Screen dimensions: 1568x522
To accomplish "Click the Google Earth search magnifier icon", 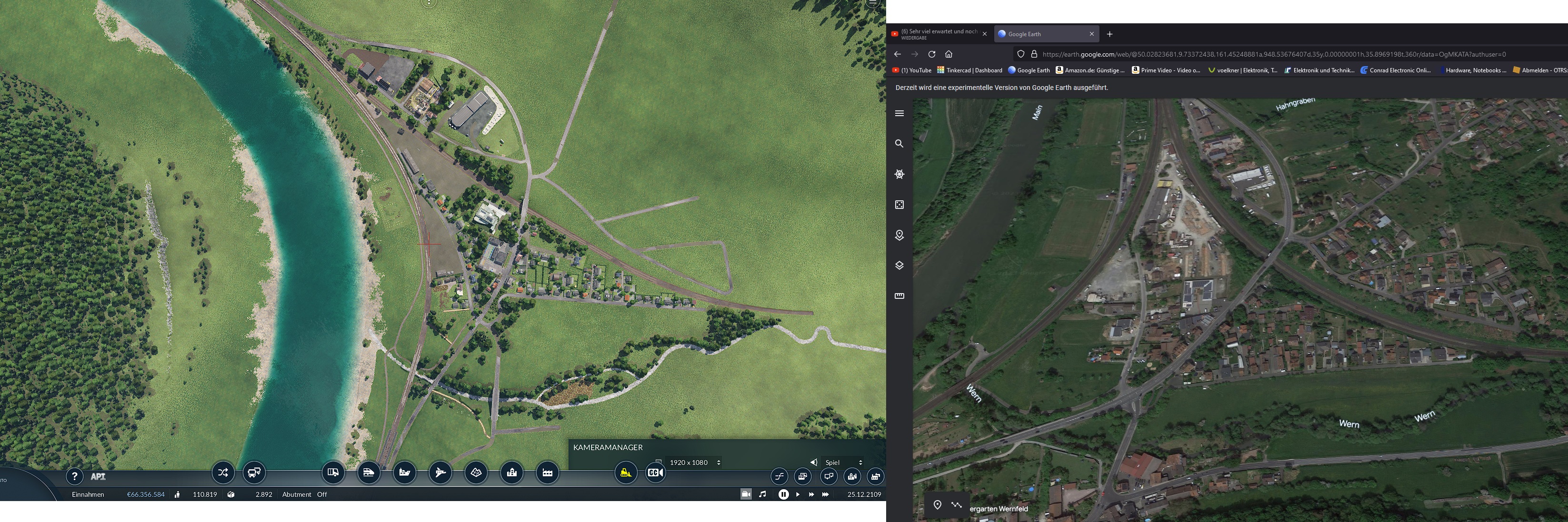I will (x=899, y=144).
